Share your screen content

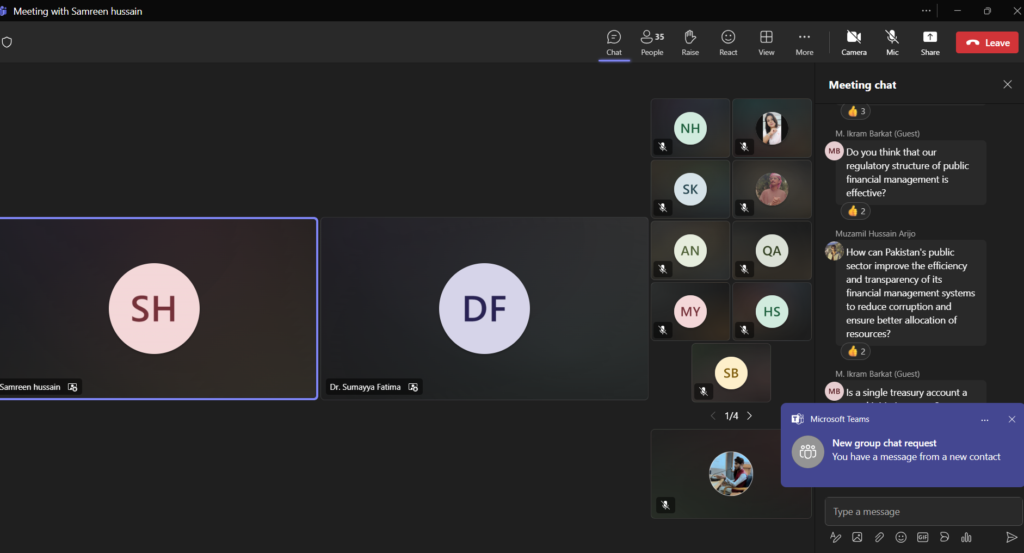[930, 43]
